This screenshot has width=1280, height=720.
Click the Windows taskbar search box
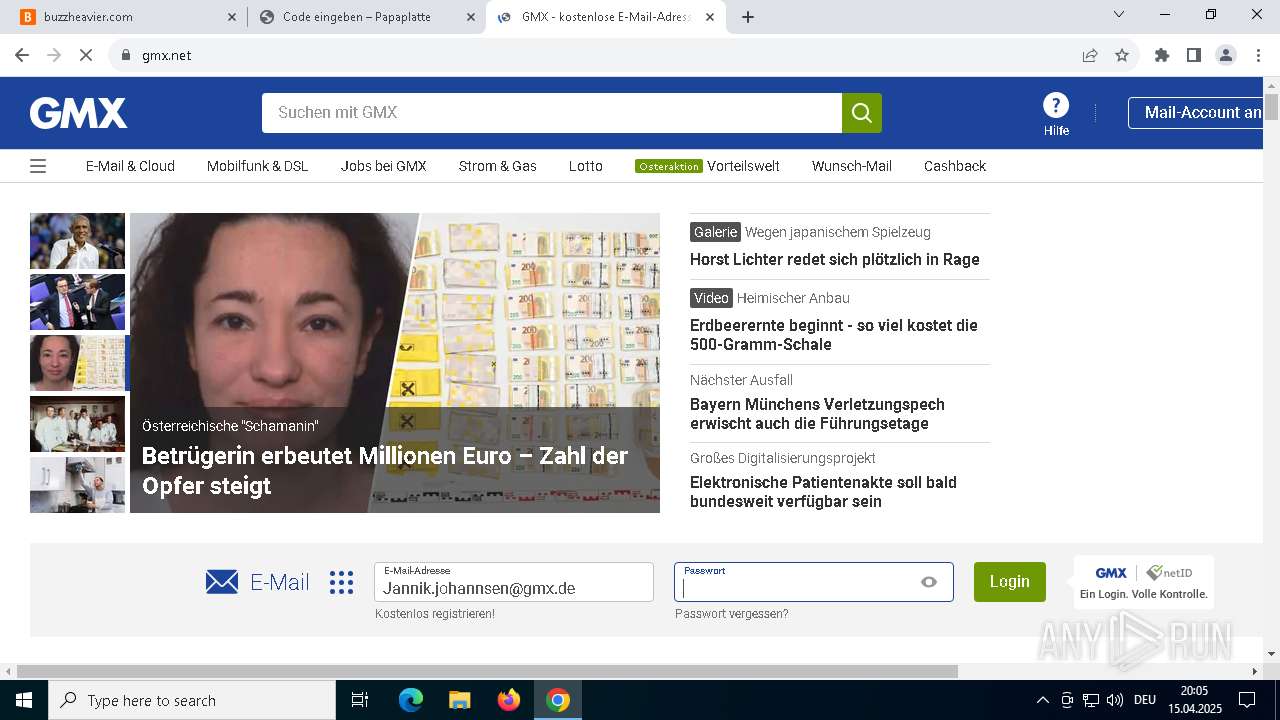192,700
